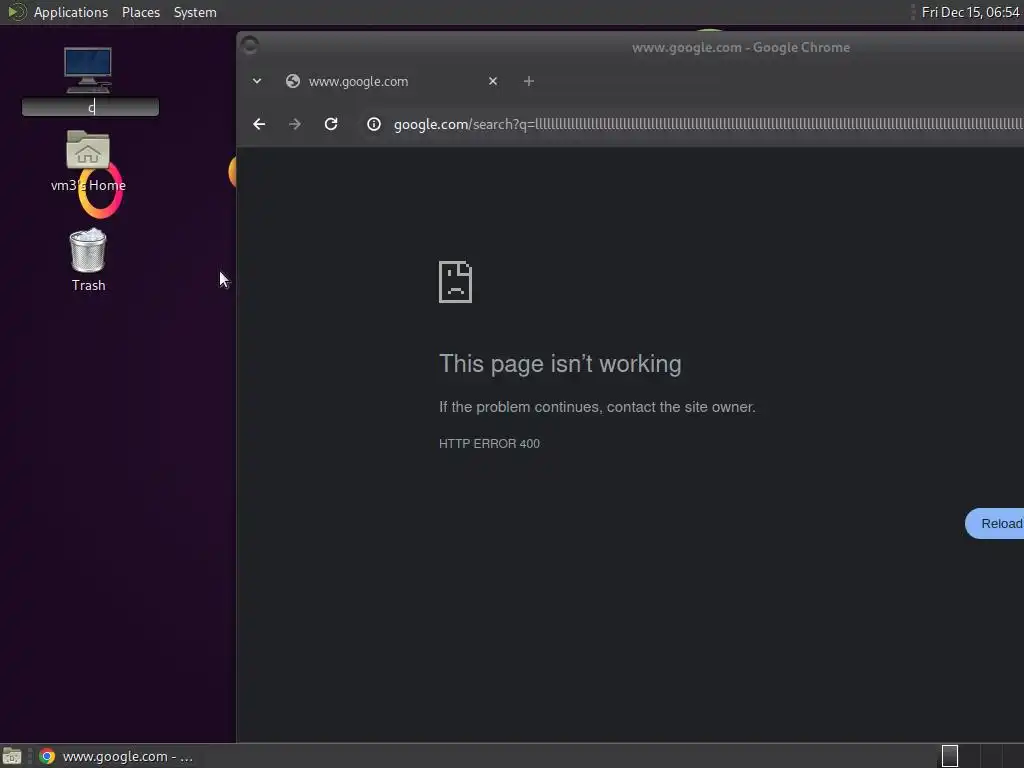Click the sad page error icon
The width and height of the screenshot is (1024, 768).
coord(455,282)
